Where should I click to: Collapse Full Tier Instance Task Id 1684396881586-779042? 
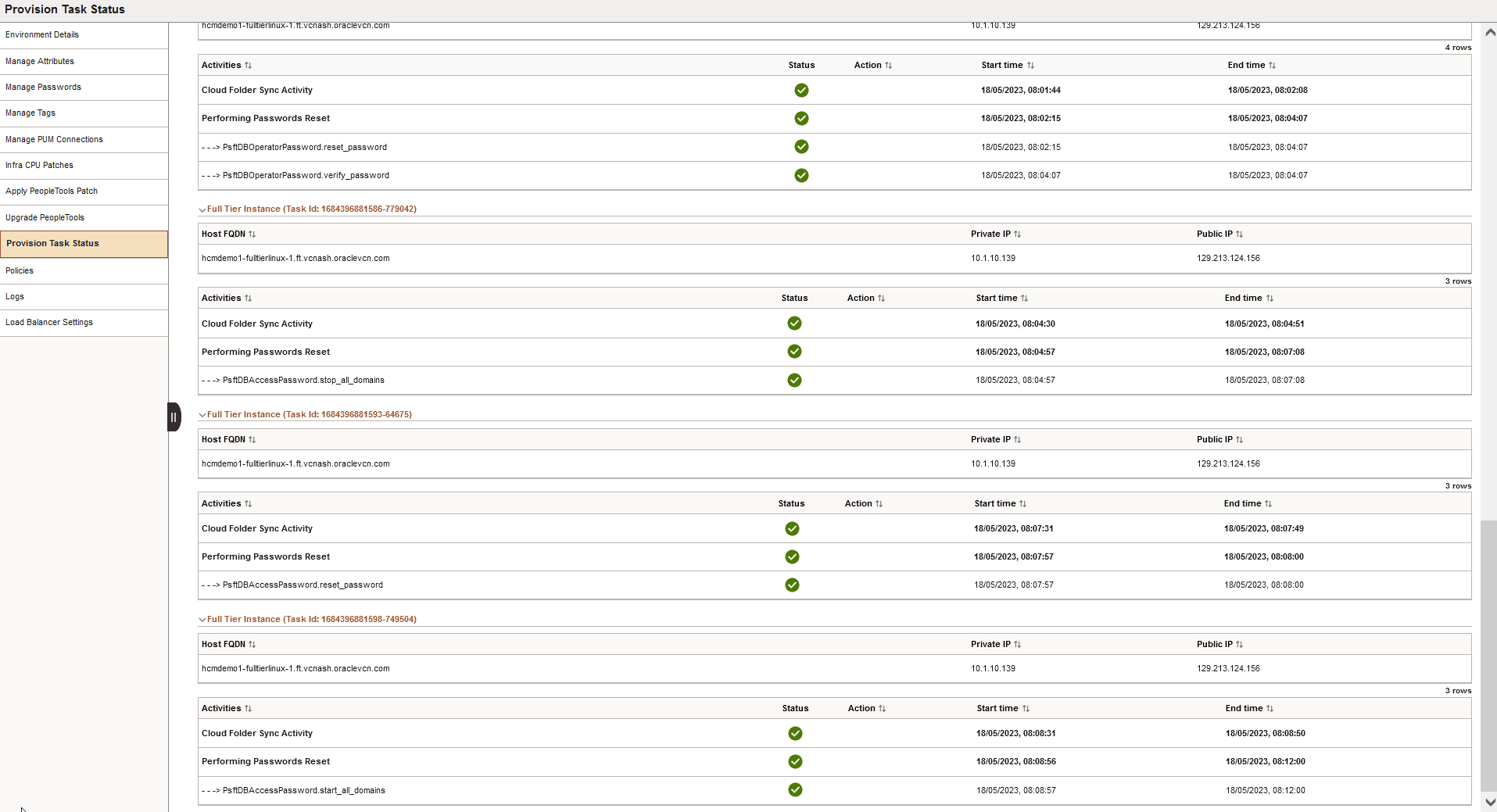(202, 209)
